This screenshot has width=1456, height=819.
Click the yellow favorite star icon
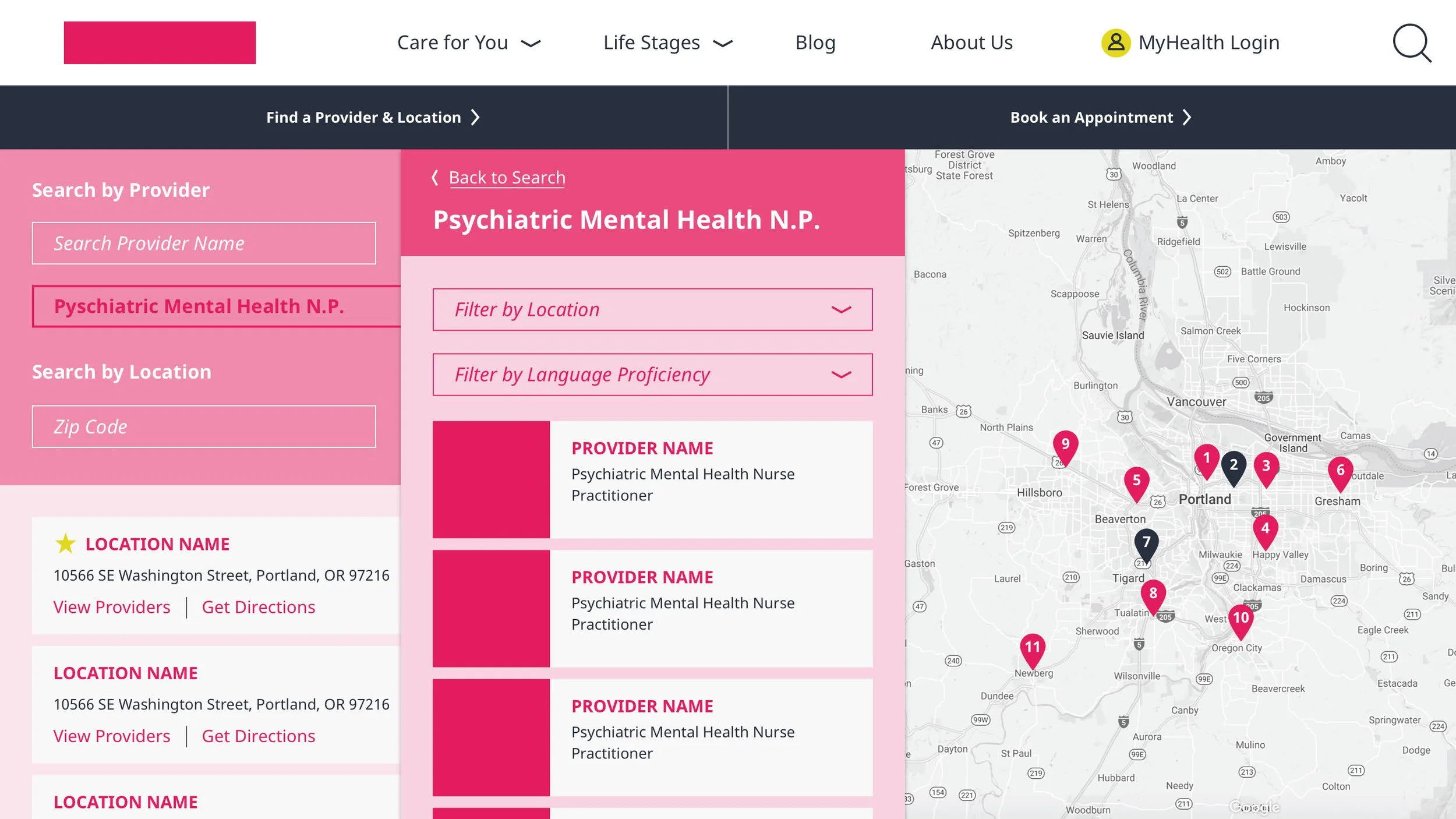point(65,543)
